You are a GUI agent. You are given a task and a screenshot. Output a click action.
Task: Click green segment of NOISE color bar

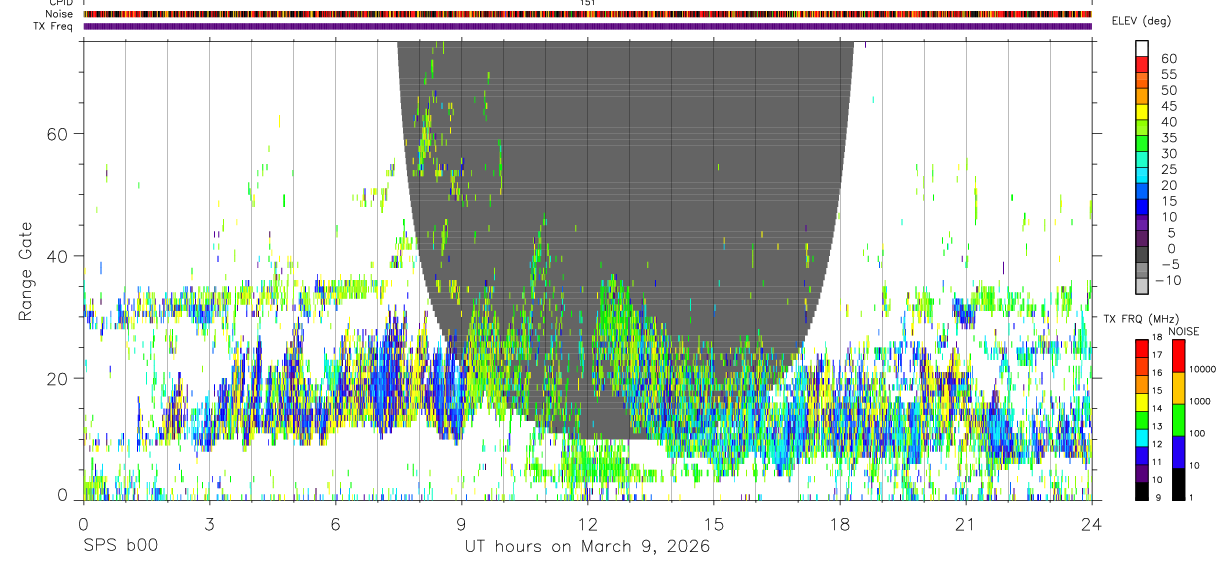pyautogui.click(x=1178, y=420)
